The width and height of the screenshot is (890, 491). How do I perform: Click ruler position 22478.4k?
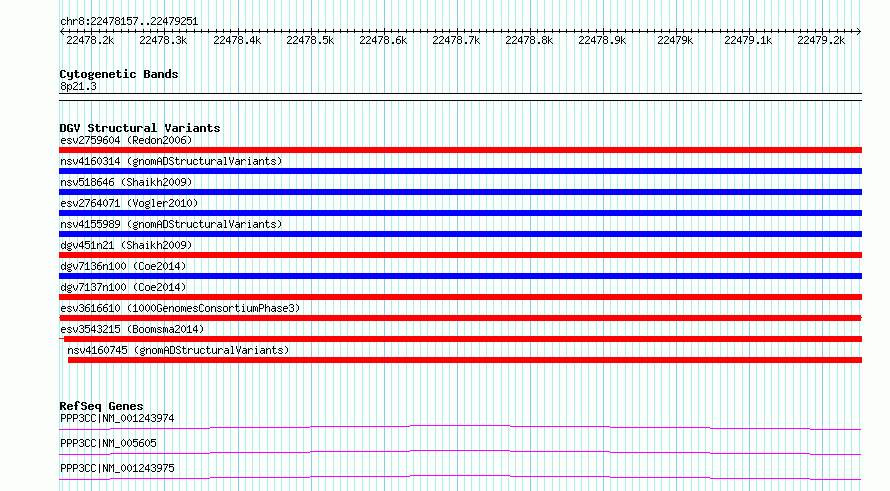coord(237,40)
